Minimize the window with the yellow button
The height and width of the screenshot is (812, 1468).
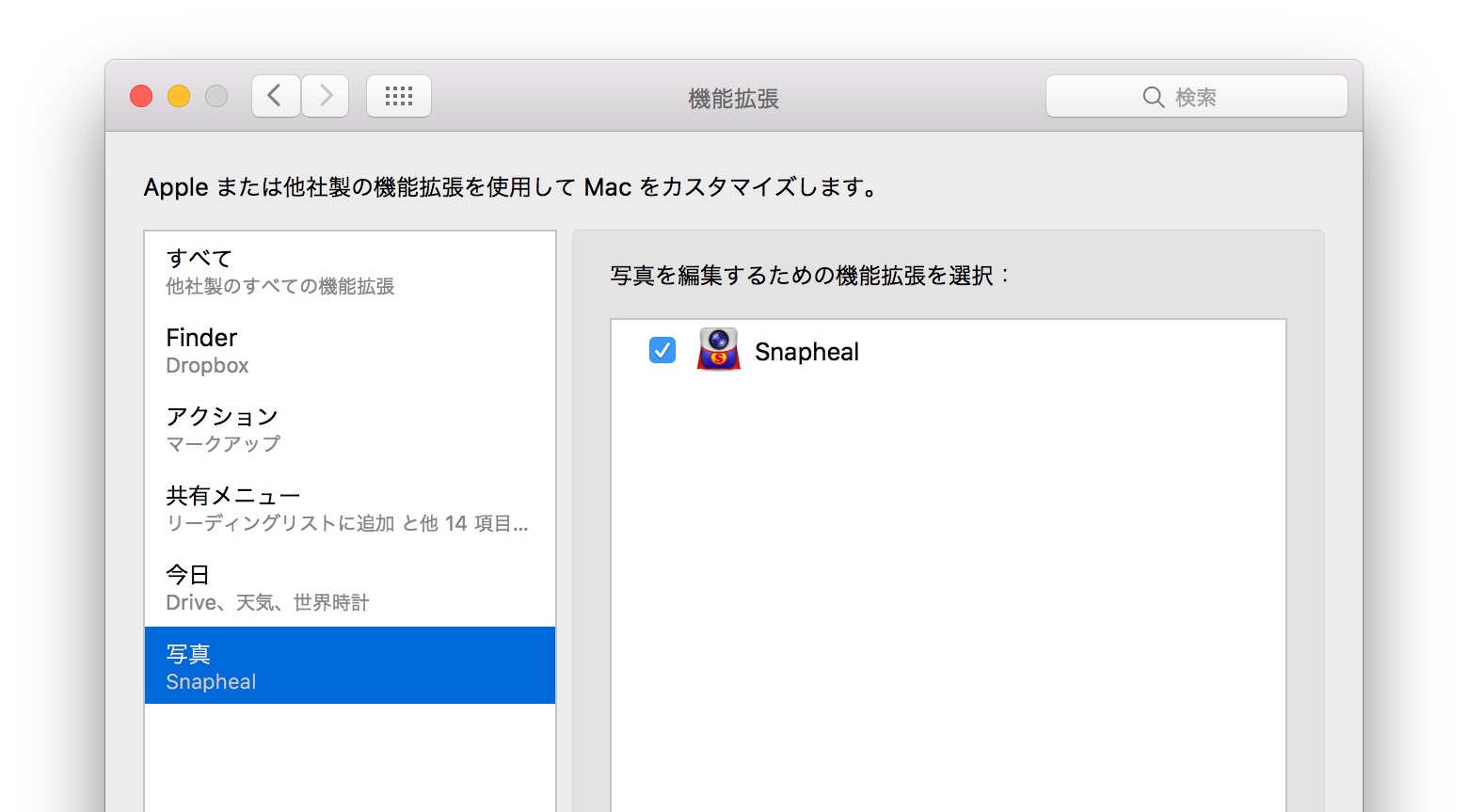[x=179, y=96]
